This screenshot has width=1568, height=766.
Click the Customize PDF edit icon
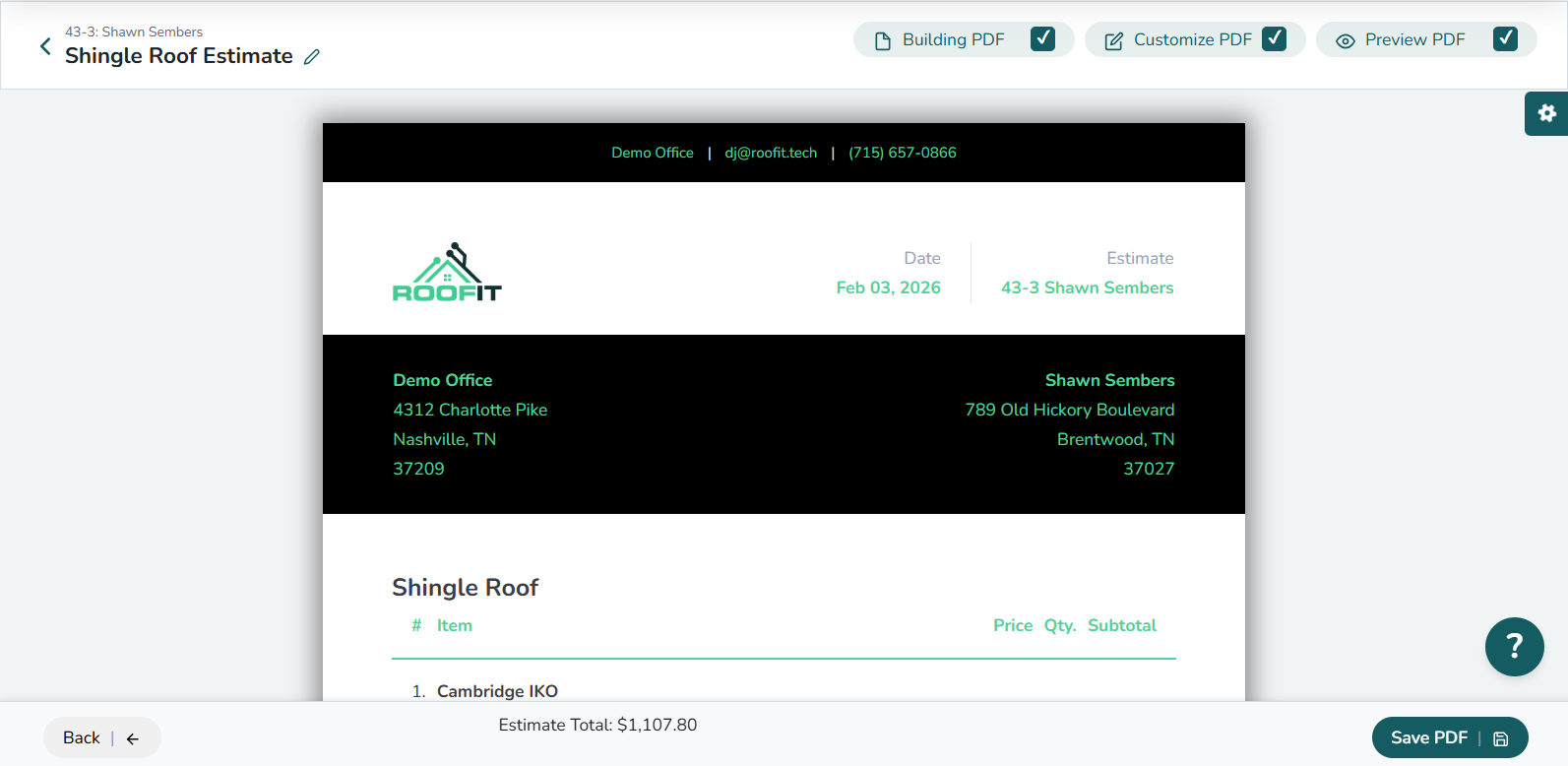1113,40
